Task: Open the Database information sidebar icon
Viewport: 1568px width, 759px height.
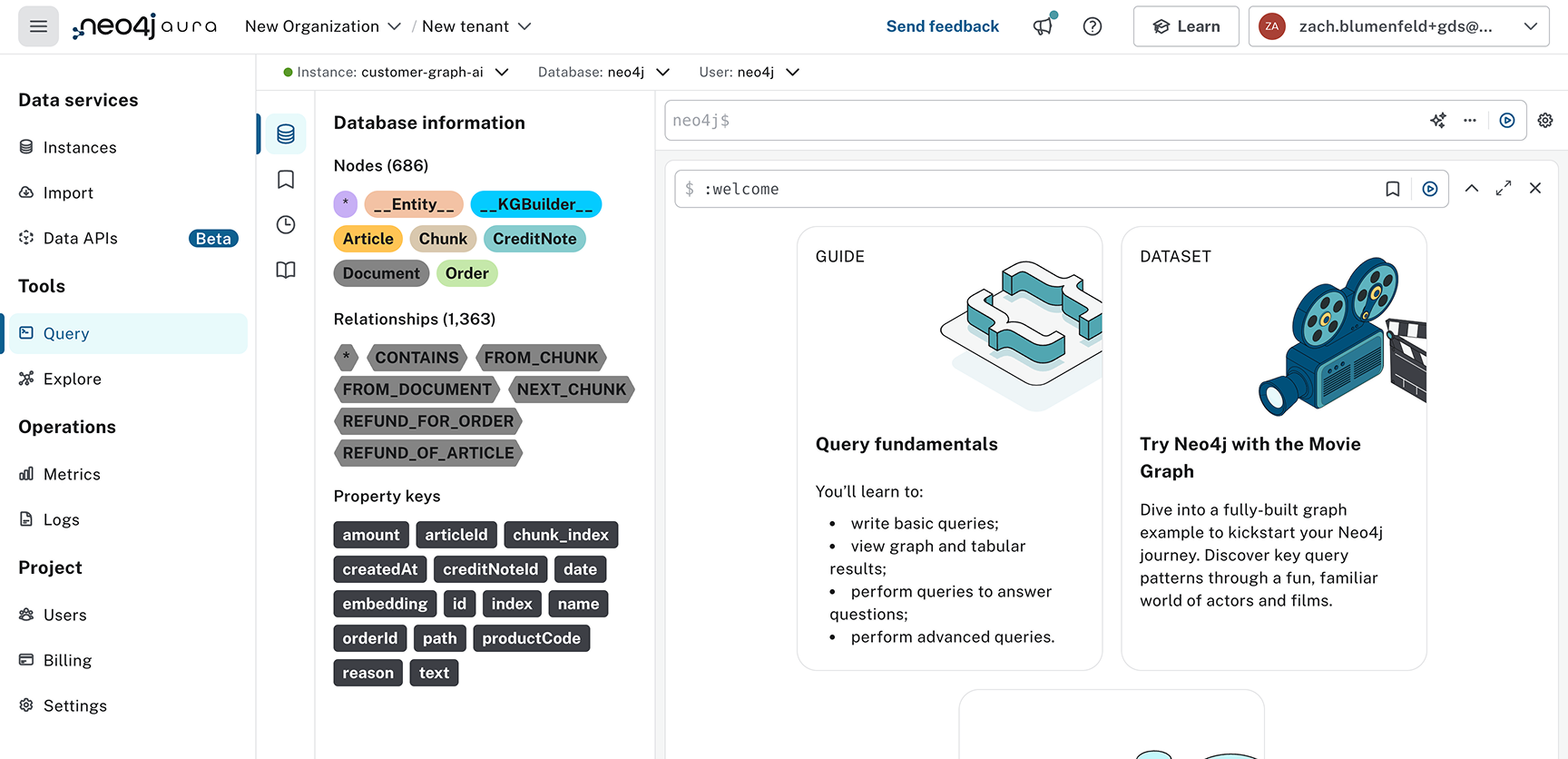Action: pos(286,134)
